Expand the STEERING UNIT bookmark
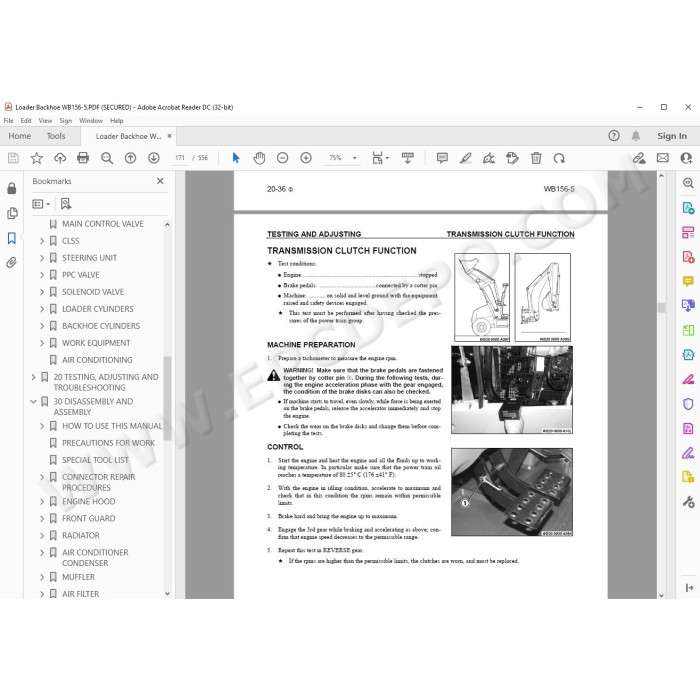The height and width of the screenshot is (700, 700). click(x=42, y=258)
